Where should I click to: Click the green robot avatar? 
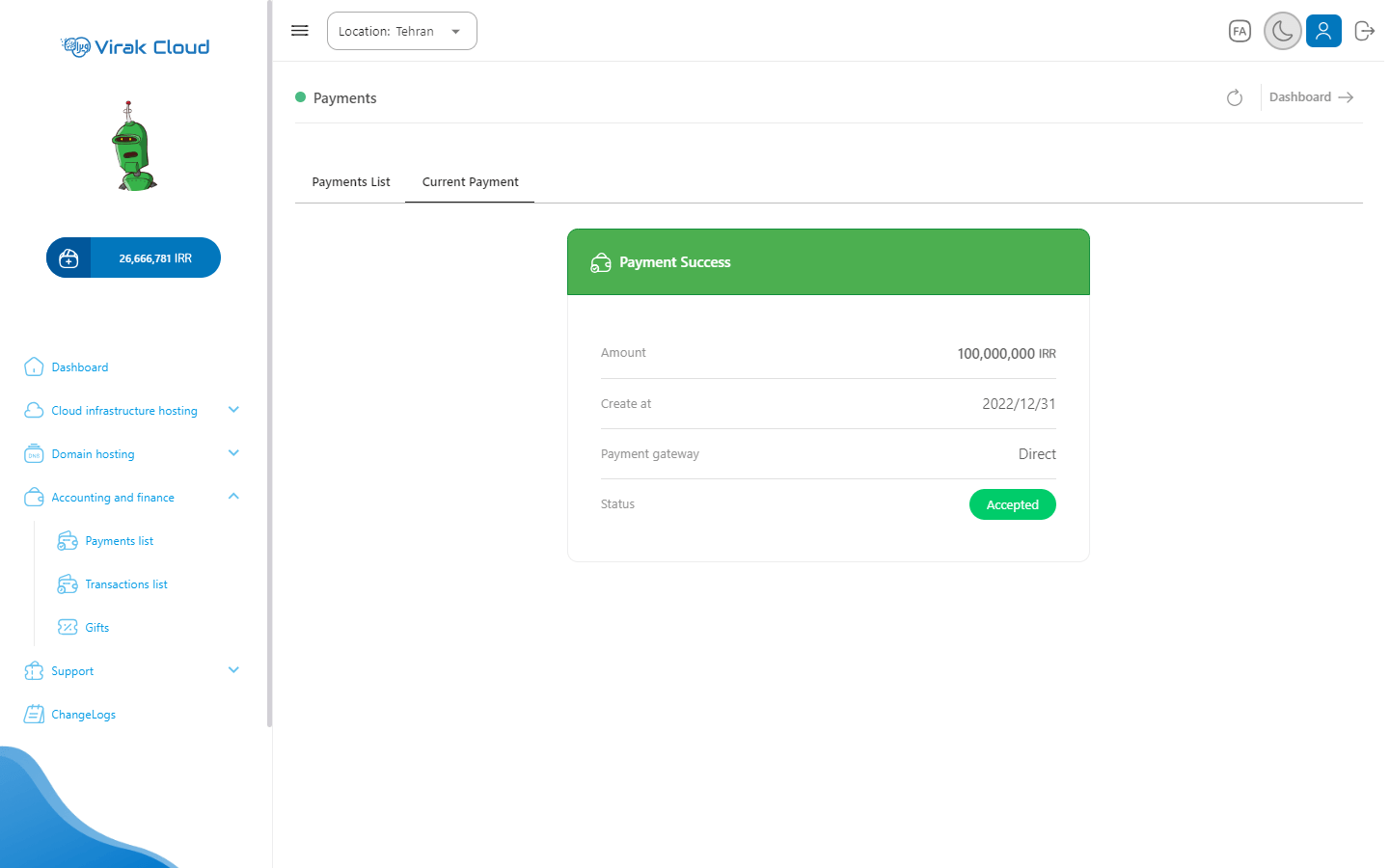coord(133,148)
